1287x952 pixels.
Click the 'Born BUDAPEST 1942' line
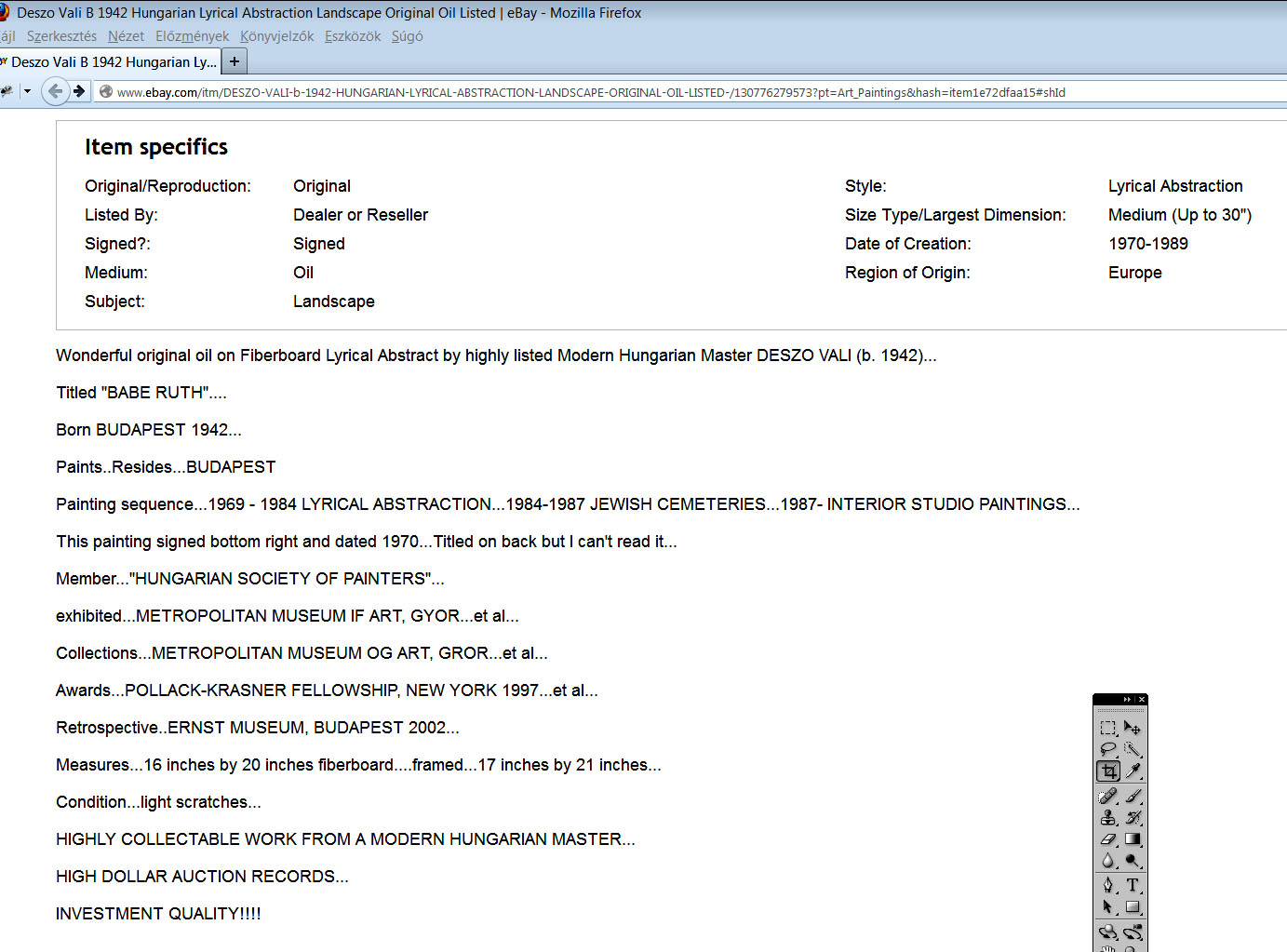click(149, 430)
